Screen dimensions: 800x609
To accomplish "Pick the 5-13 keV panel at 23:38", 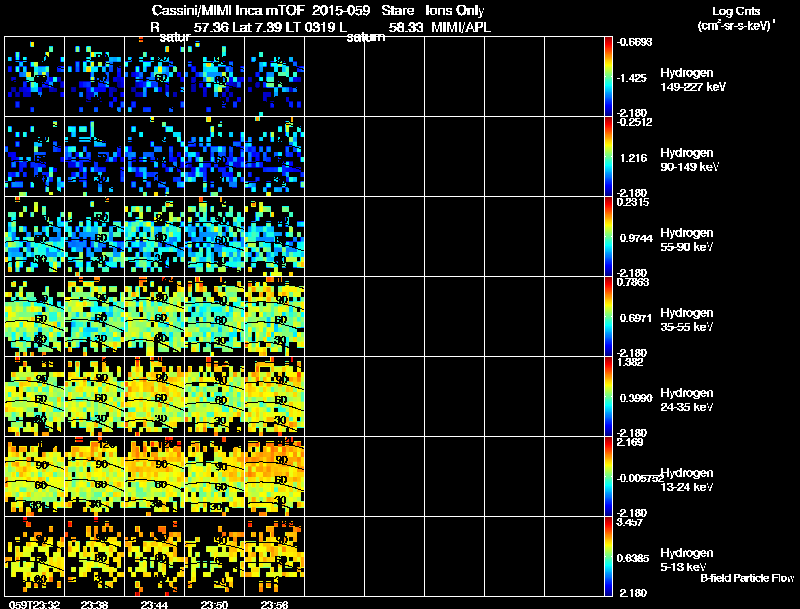I will pos(95,557).
